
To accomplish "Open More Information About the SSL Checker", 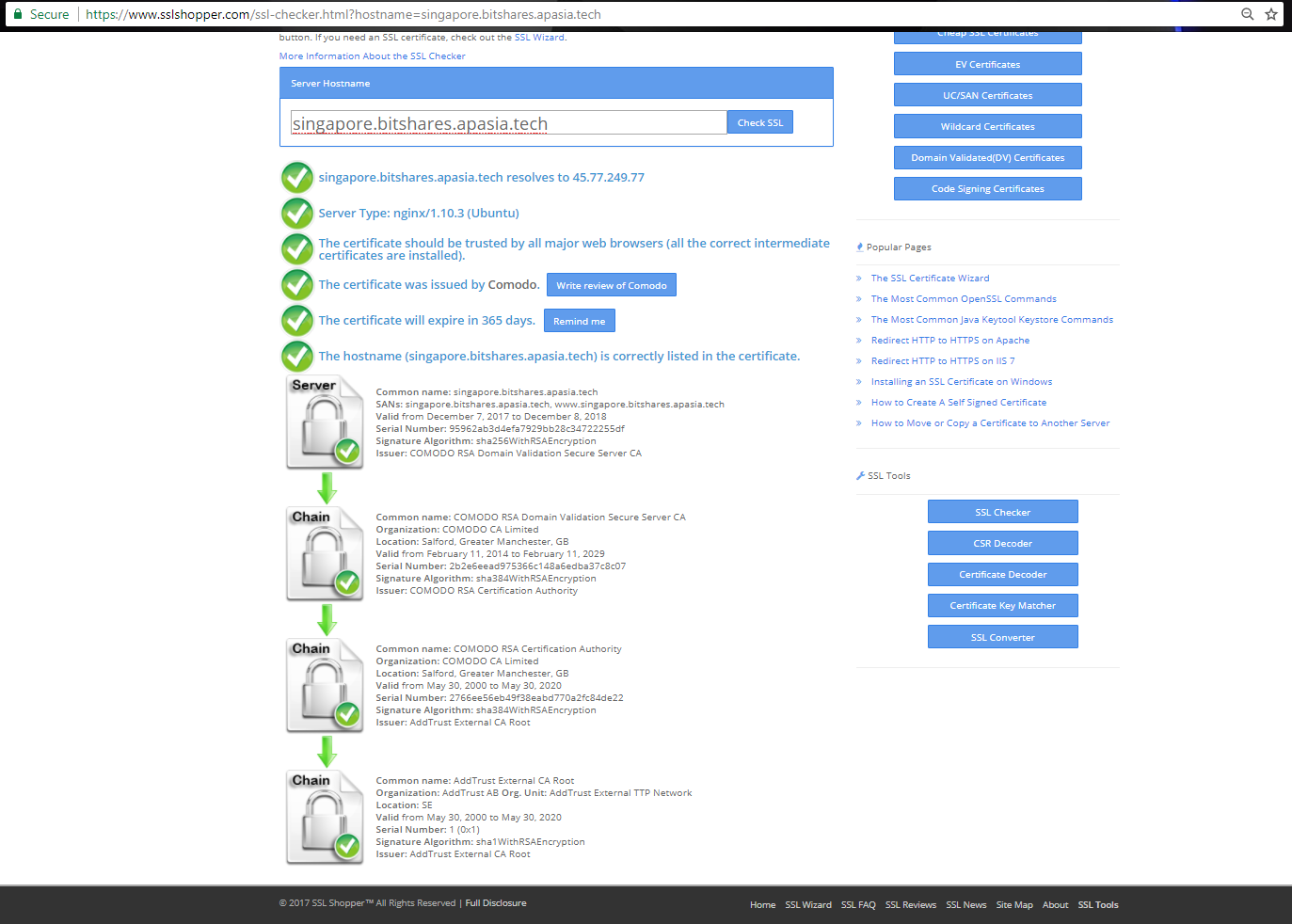I will pos(373,56).
